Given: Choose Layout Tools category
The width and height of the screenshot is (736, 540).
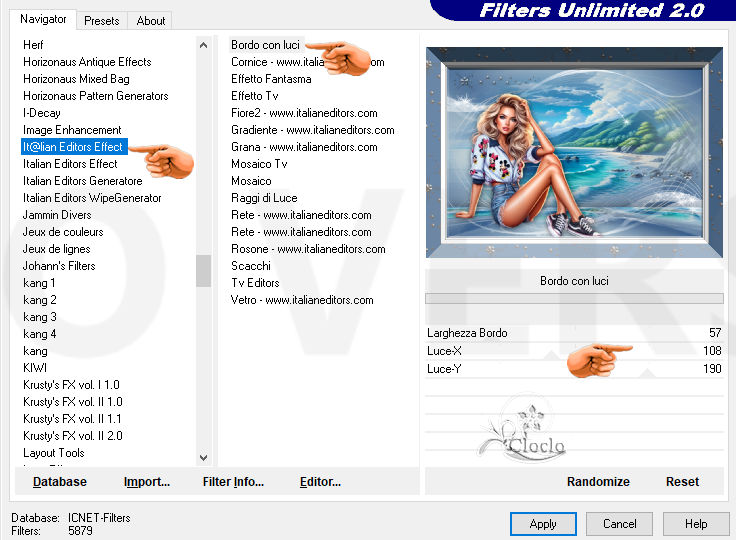Looking at the screenshot, I should point(54,453).
